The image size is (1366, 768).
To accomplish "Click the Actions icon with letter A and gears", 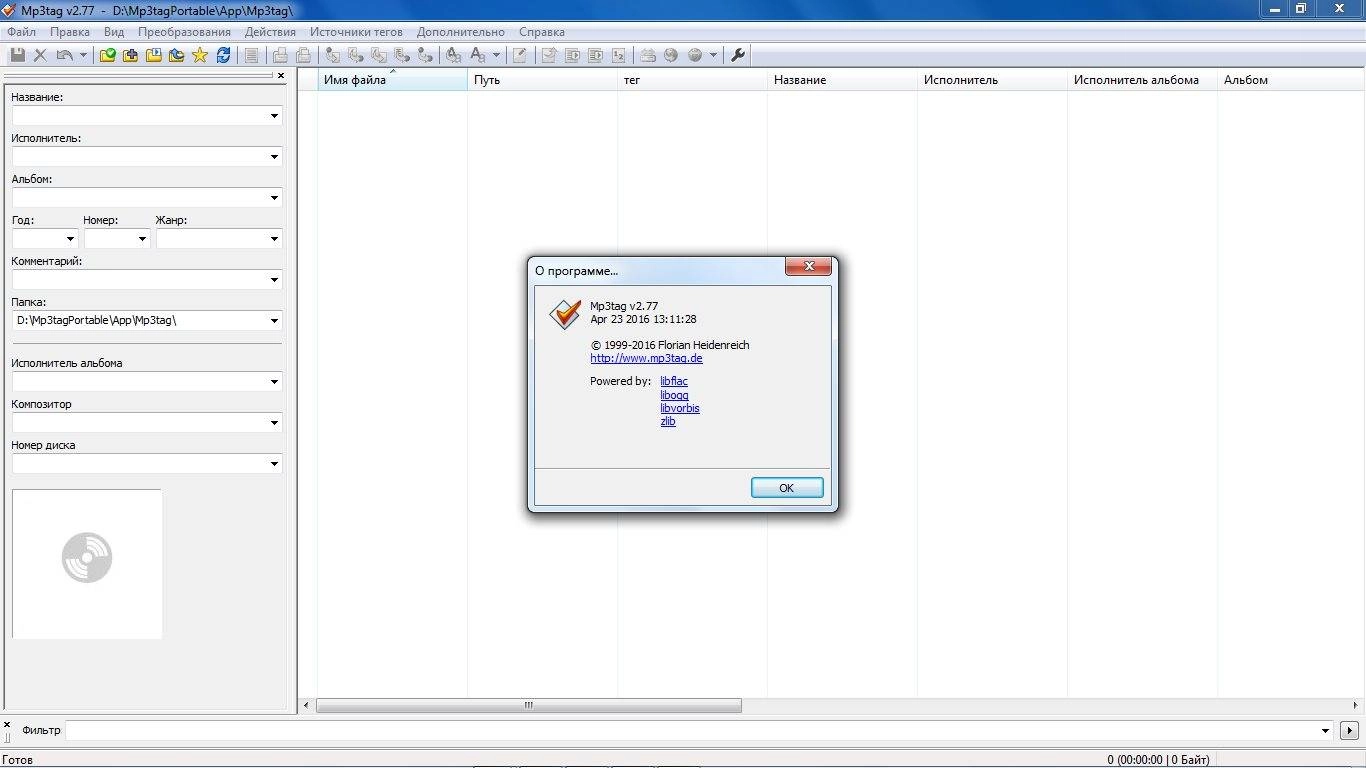I will (454, 55).
